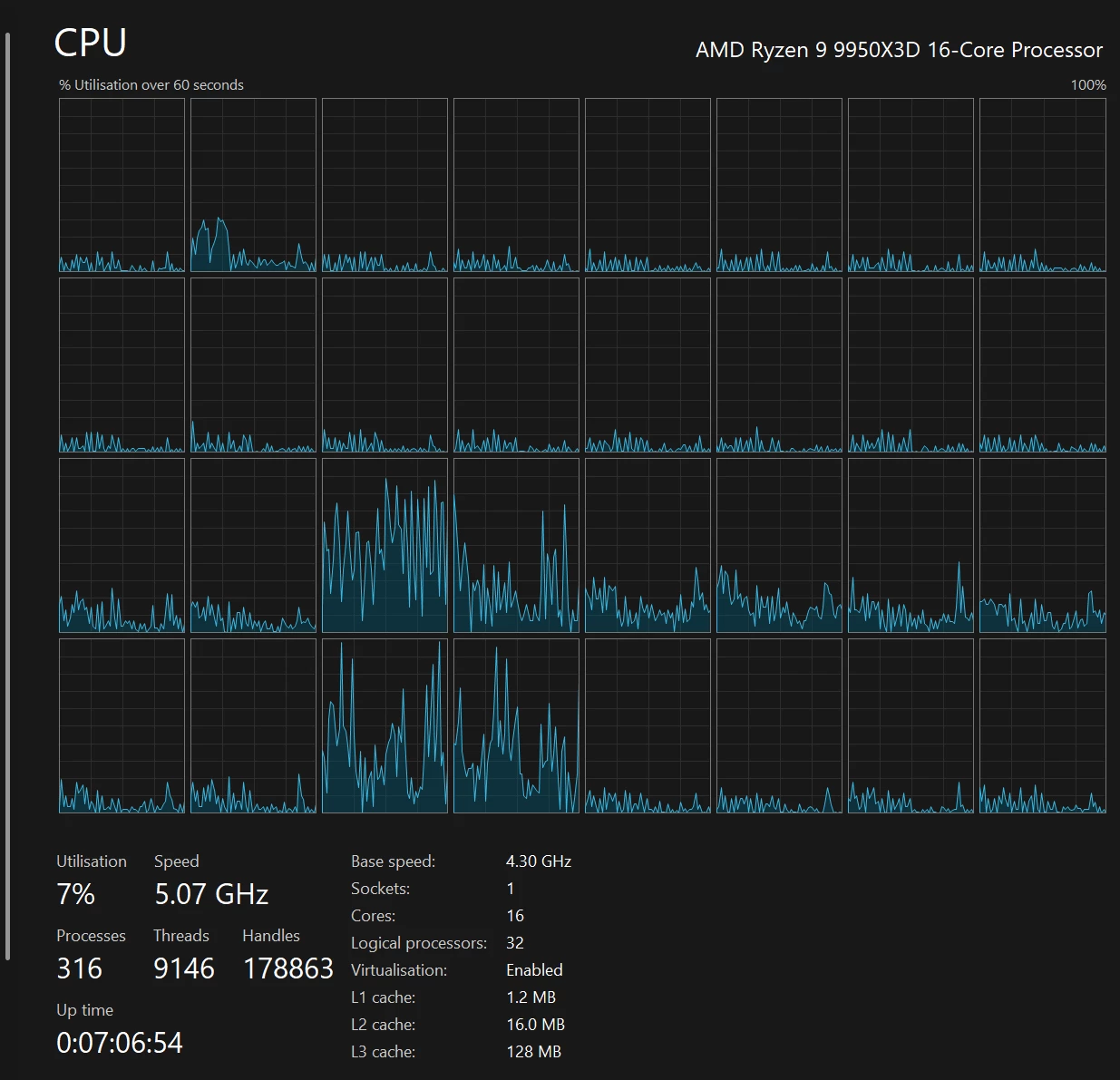Click the 'Base speed:' label

pyautogui.click(x=394, y=861)
